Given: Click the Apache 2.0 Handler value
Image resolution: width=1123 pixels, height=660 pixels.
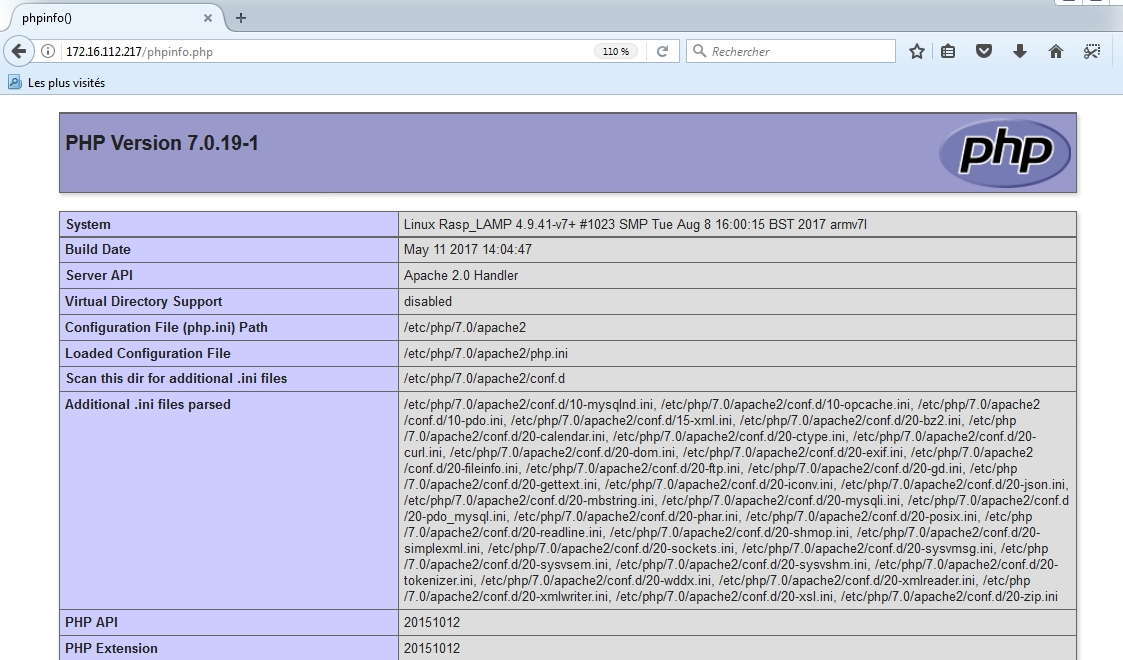Looking at the screenshot, I should tap(461, 276).
